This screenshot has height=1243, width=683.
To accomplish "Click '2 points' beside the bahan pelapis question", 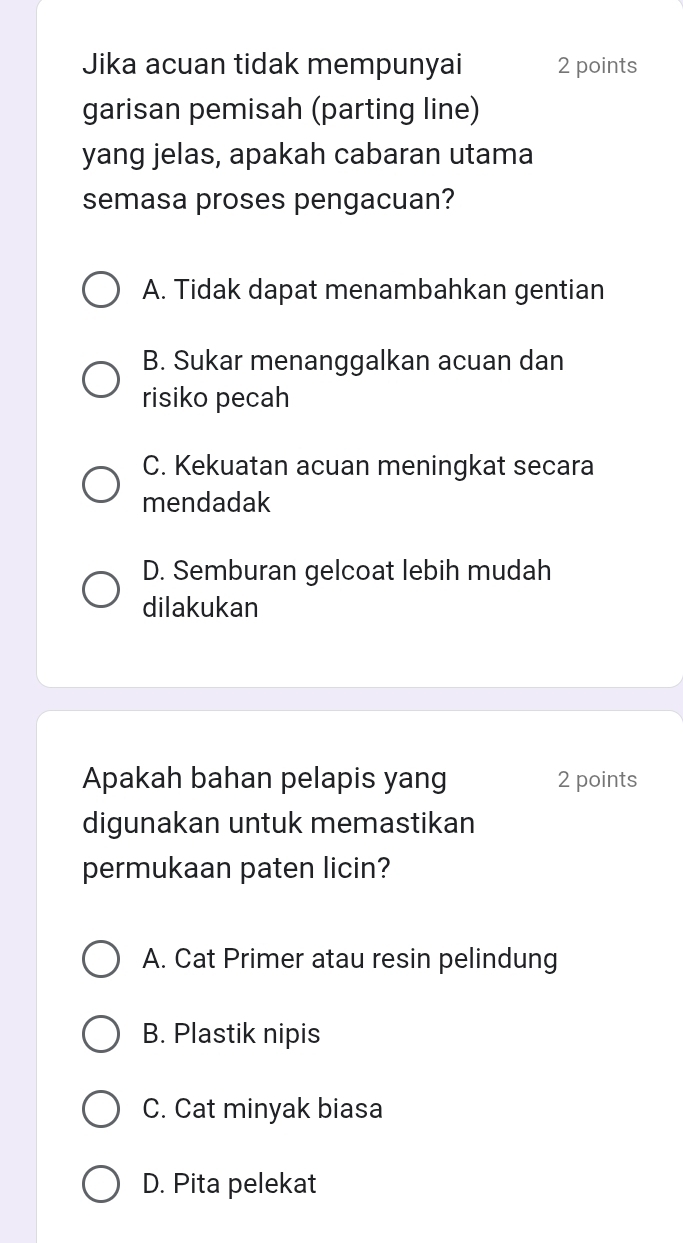I will click(597, 780).
